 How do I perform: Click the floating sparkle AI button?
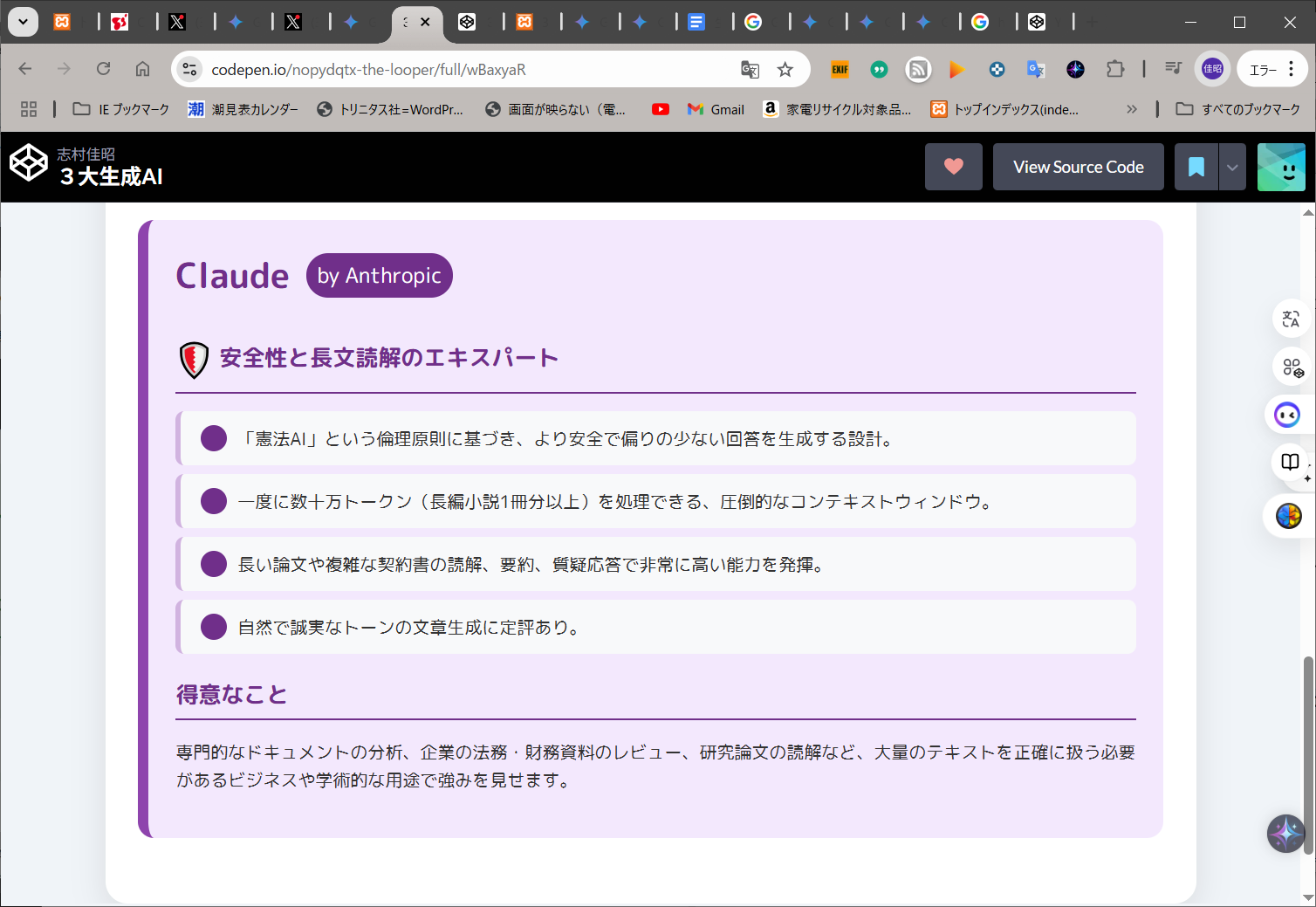(x=1285, y=834)
